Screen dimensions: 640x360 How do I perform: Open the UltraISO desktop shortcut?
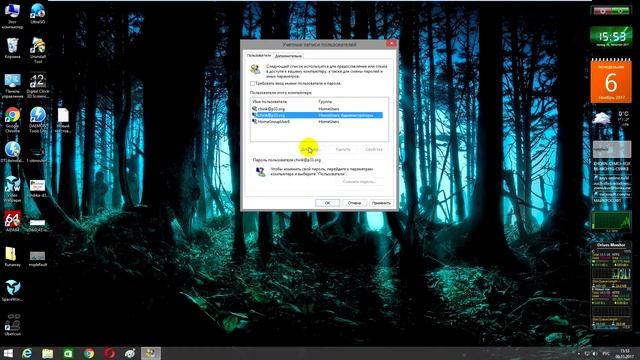38,14
